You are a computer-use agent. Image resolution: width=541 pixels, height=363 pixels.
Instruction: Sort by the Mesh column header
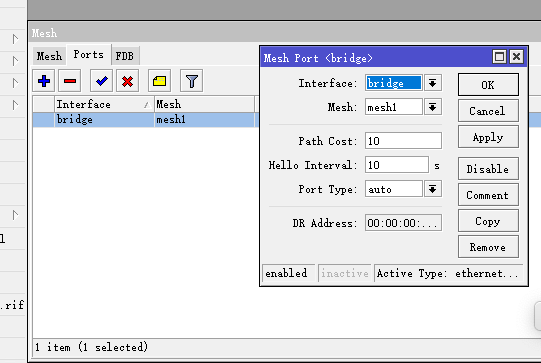204,104
